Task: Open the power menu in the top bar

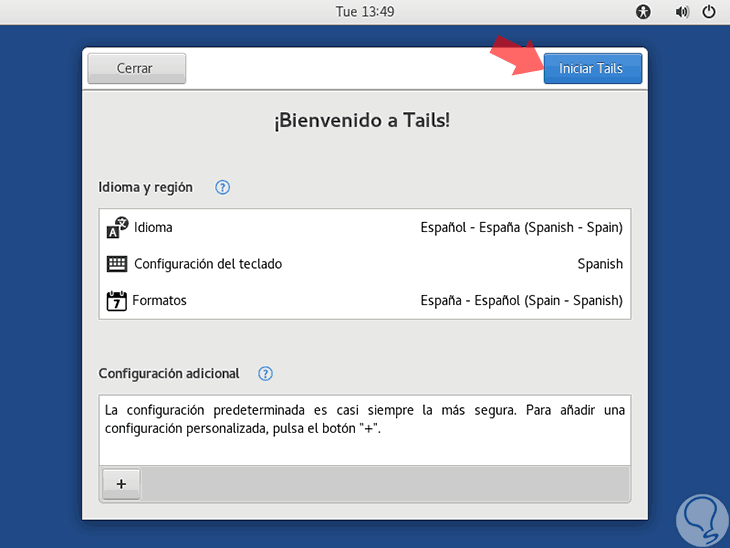Action: pos(709,12)
